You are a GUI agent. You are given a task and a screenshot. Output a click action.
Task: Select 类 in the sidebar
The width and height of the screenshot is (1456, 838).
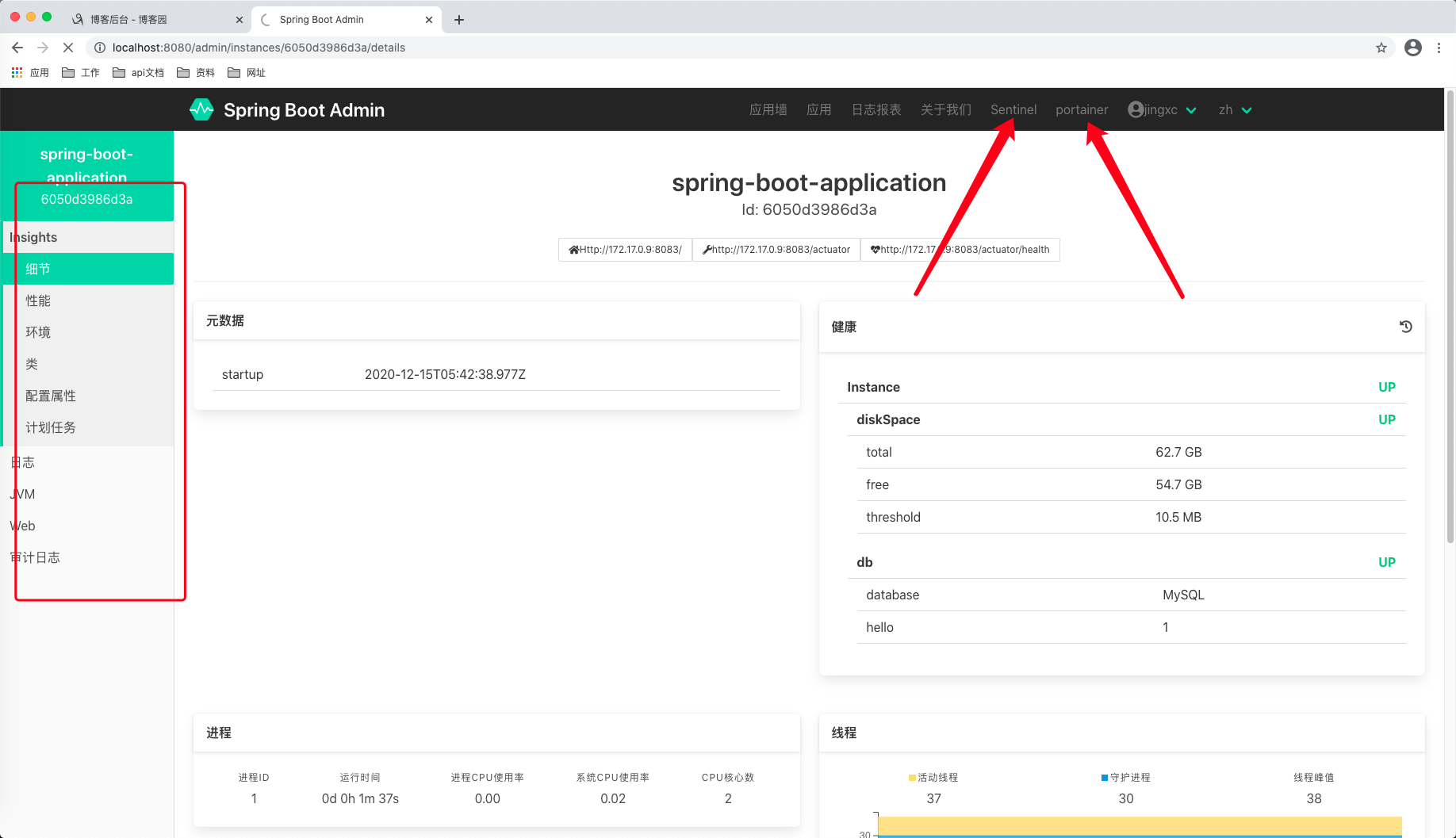pos(88,364)
